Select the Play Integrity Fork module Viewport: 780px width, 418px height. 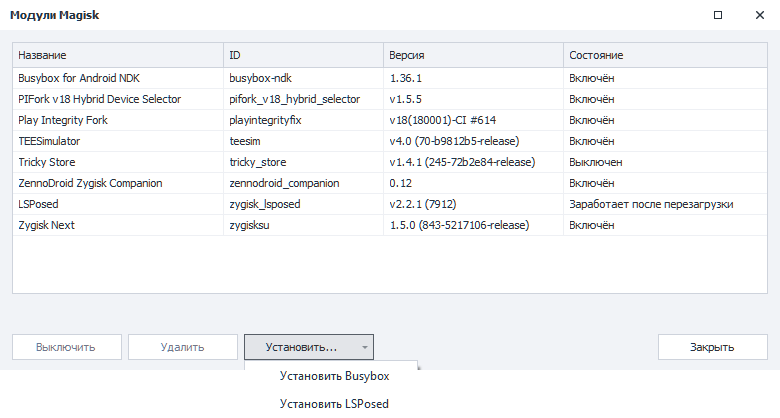[390, 120]
